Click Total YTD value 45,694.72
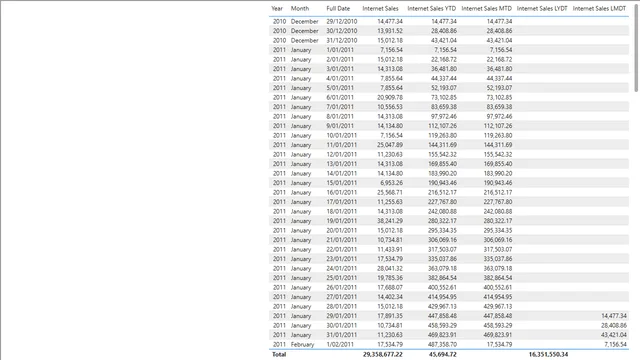Screen dimensions: 640x360 click(x=442, y=354)
